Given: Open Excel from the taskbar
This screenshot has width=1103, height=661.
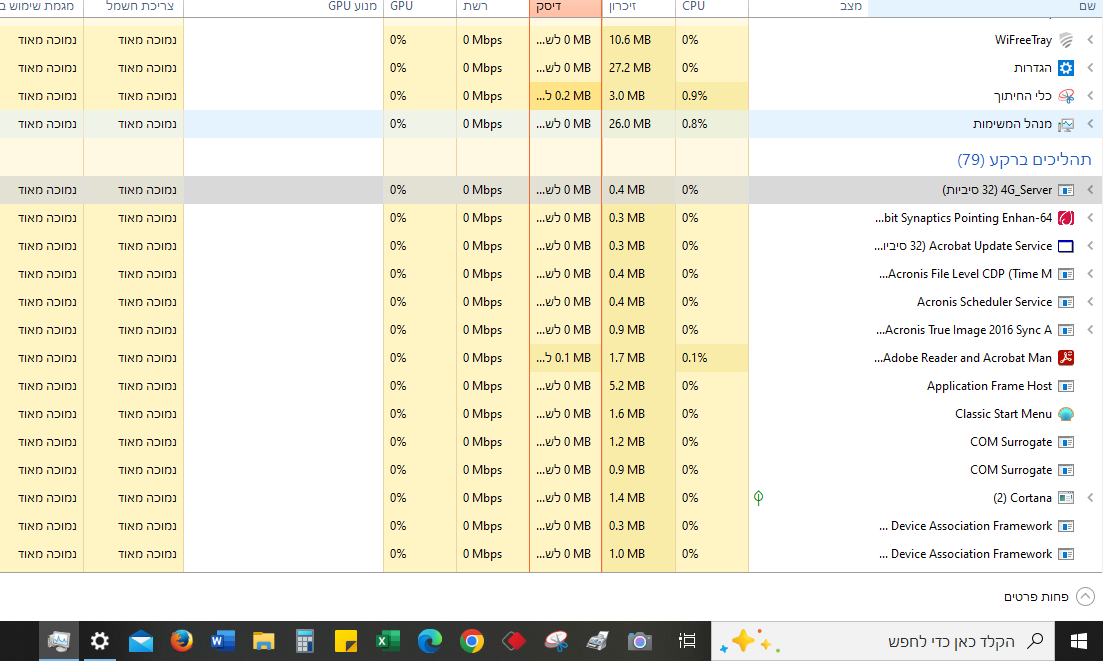Looking at the screenshot, I should pos(388,641).
